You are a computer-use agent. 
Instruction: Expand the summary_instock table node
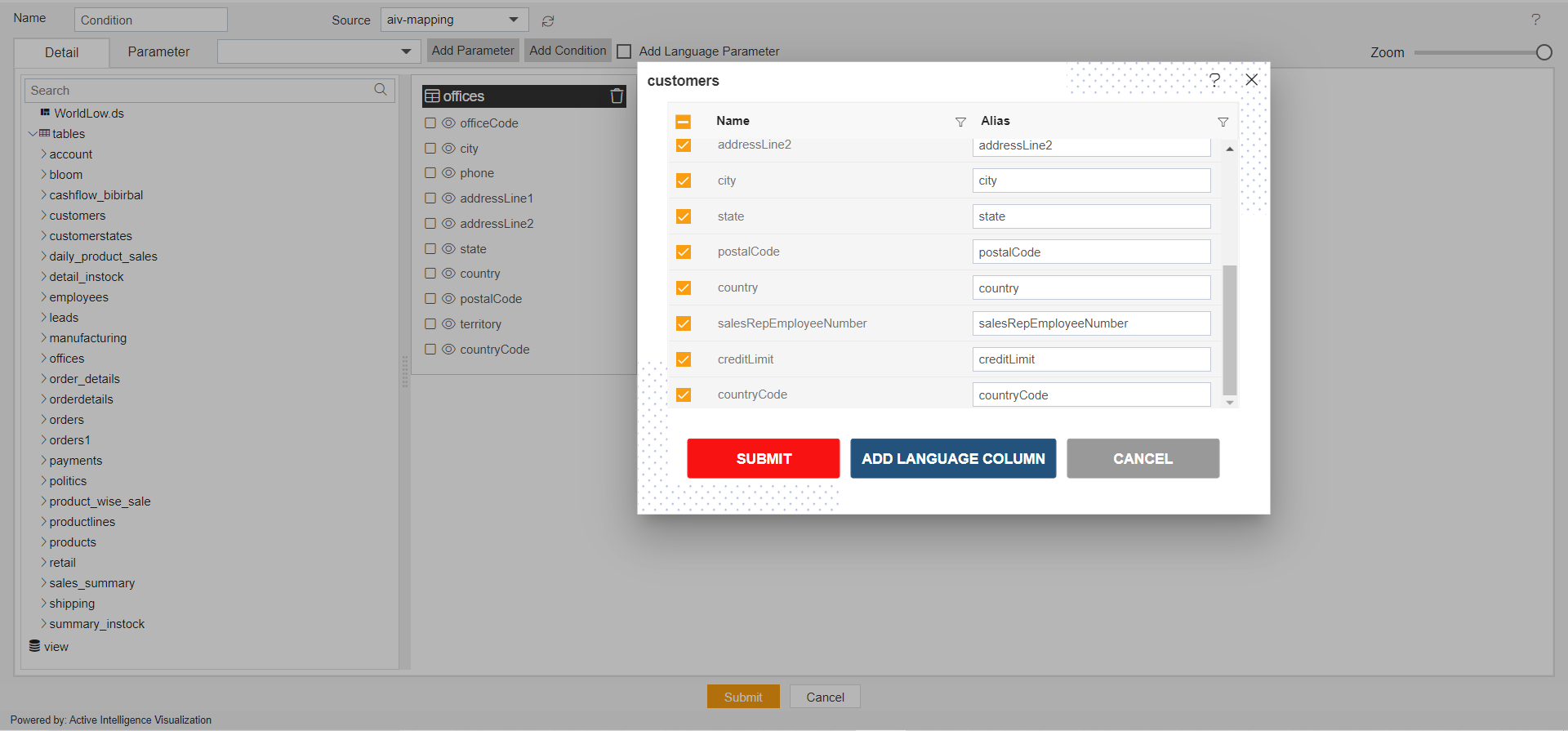coord(43,623)
